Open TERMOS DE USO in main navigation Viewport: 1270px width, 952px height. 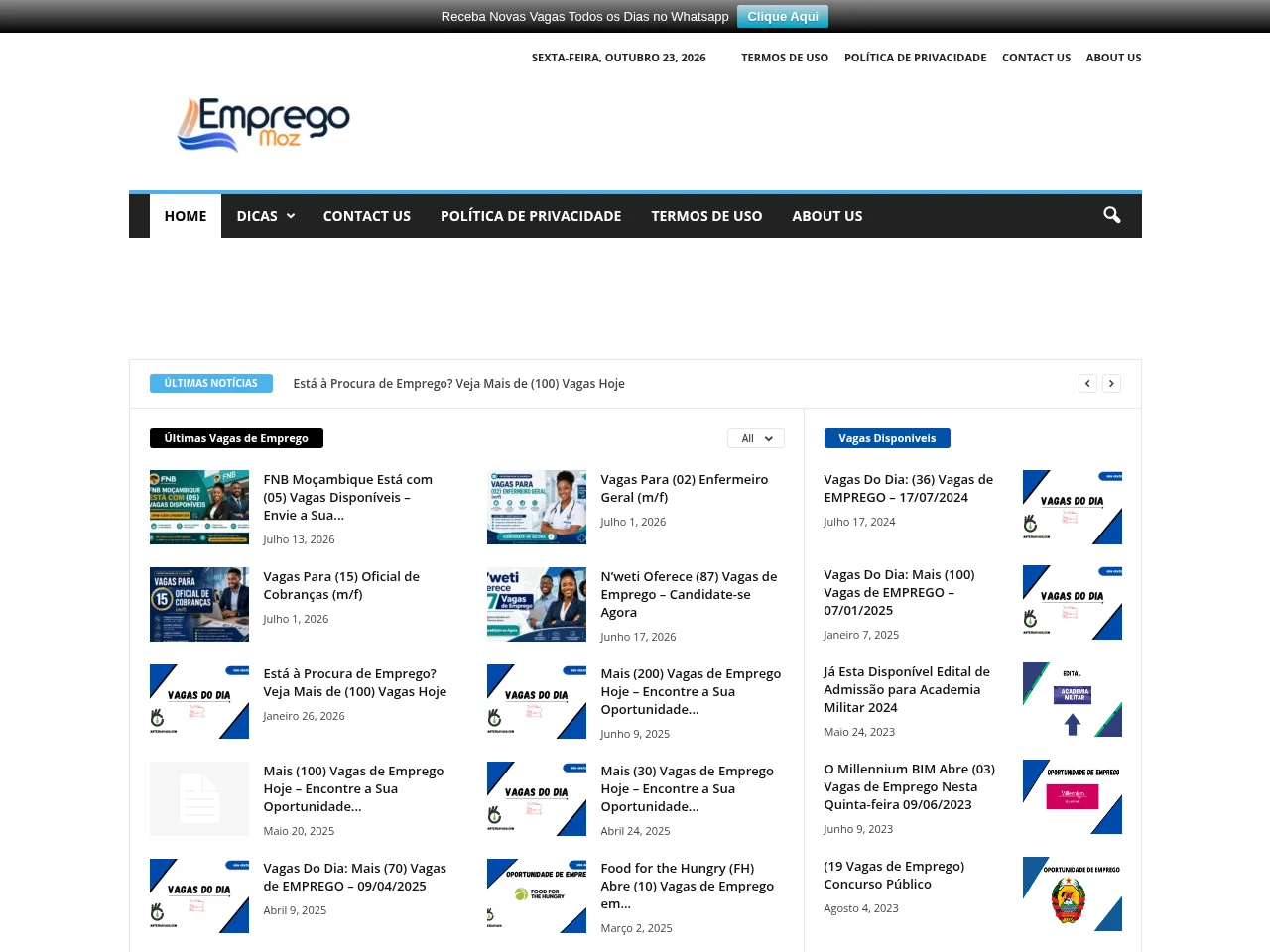coord(706,216)
